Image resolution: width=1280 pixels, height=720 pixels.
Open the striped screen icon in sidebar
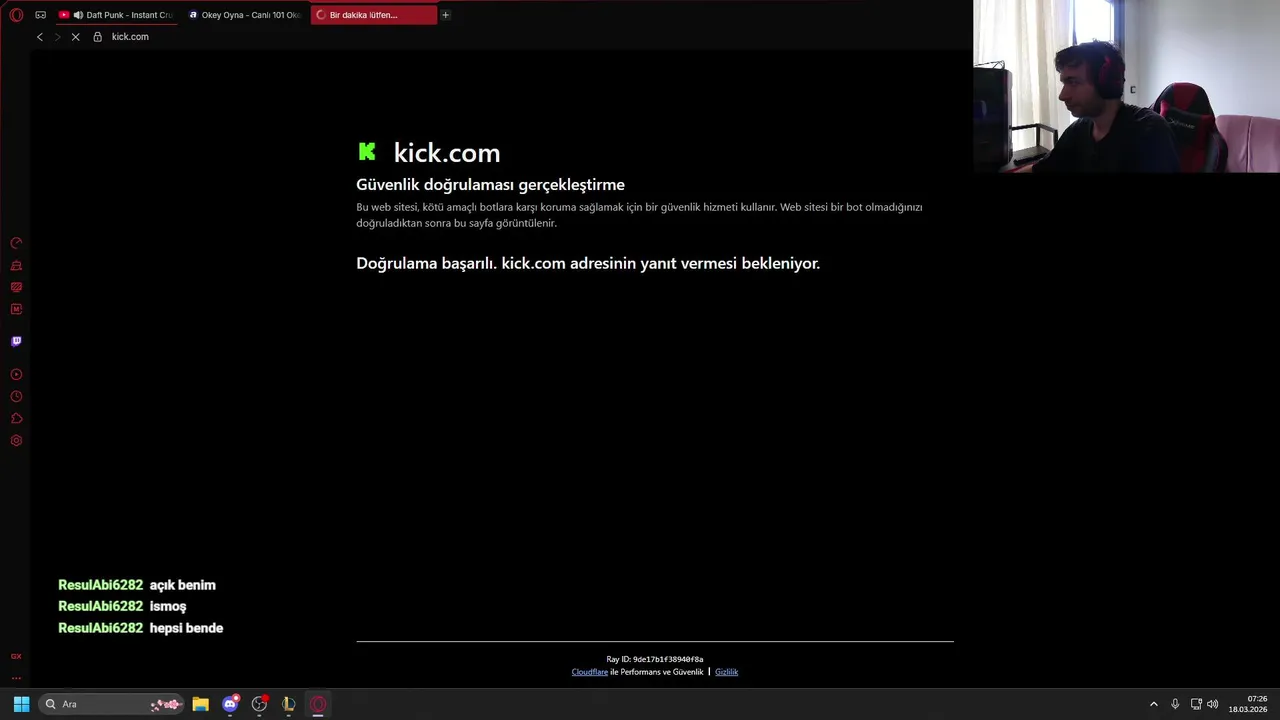coord(16,287)
